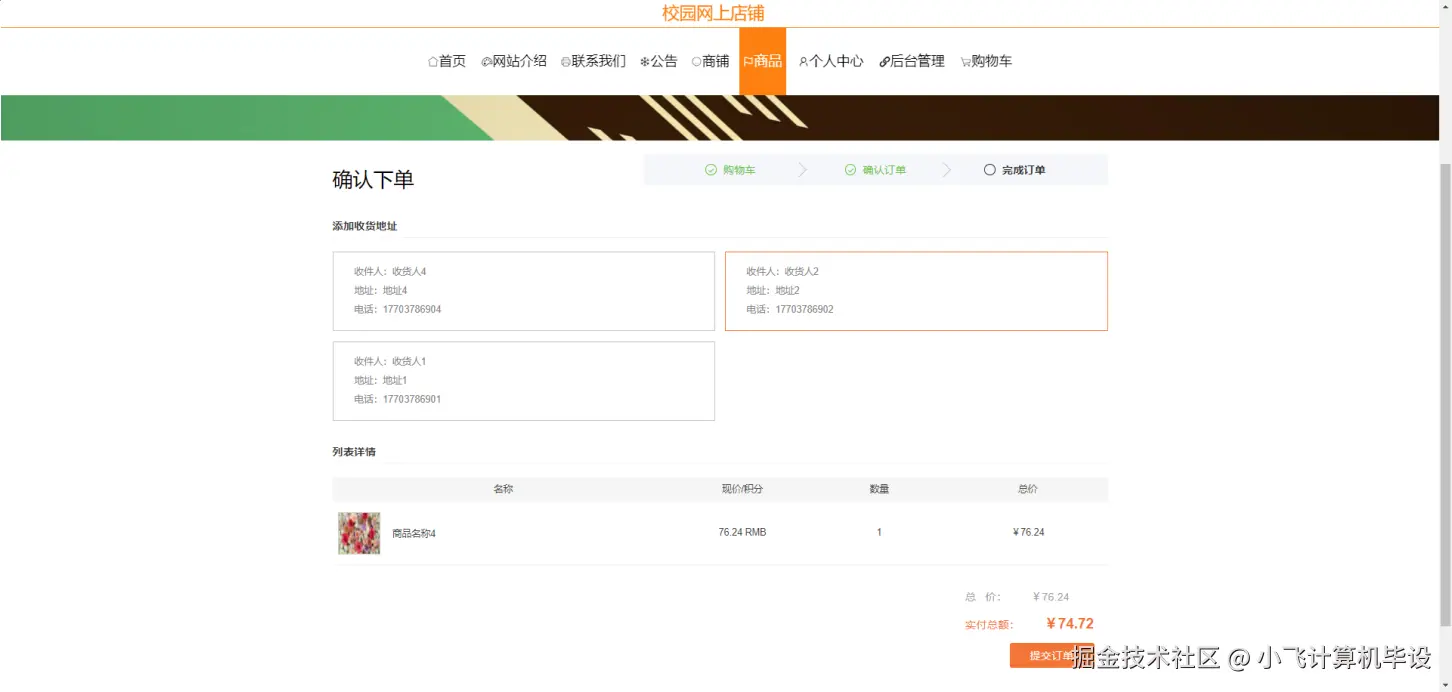
Task: Click the 76.24 RMB price cell
Action: (x=742, y=533)
